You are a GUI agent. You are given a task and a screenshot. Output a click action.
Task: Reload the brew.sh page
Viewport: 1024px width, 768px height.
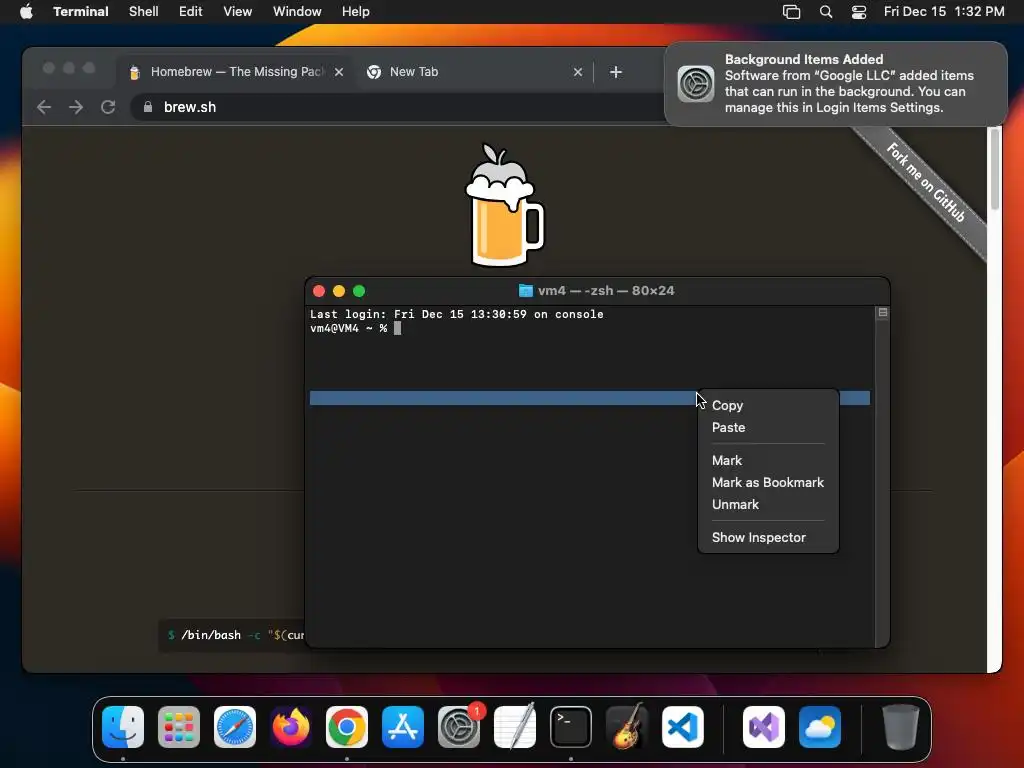108,107
